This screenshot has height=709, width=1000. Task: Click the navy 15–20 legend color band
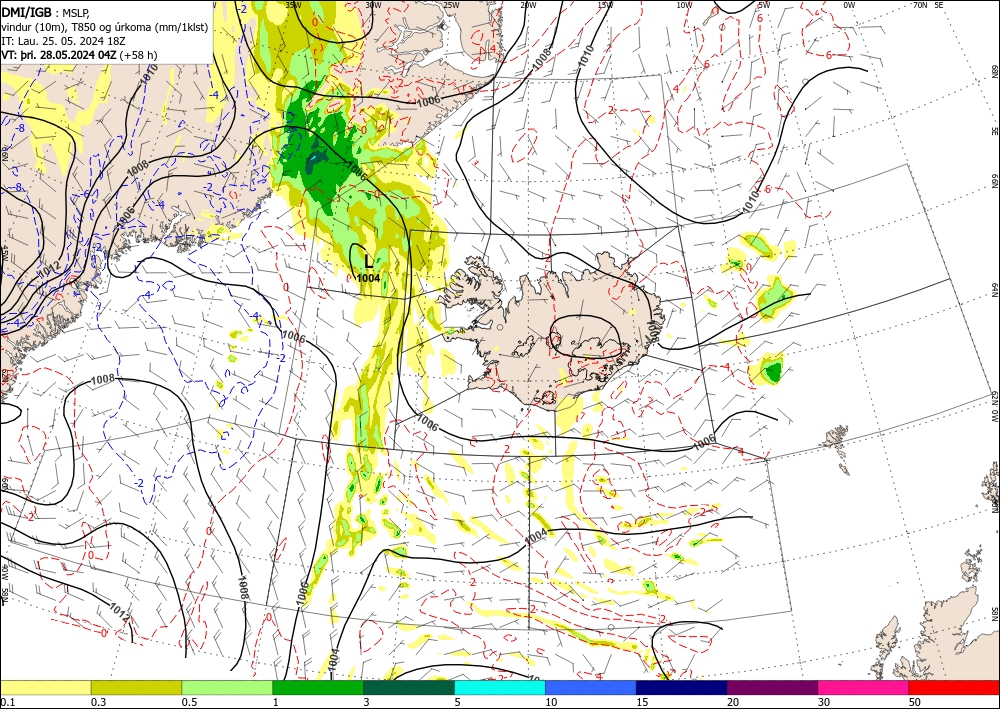681,688
